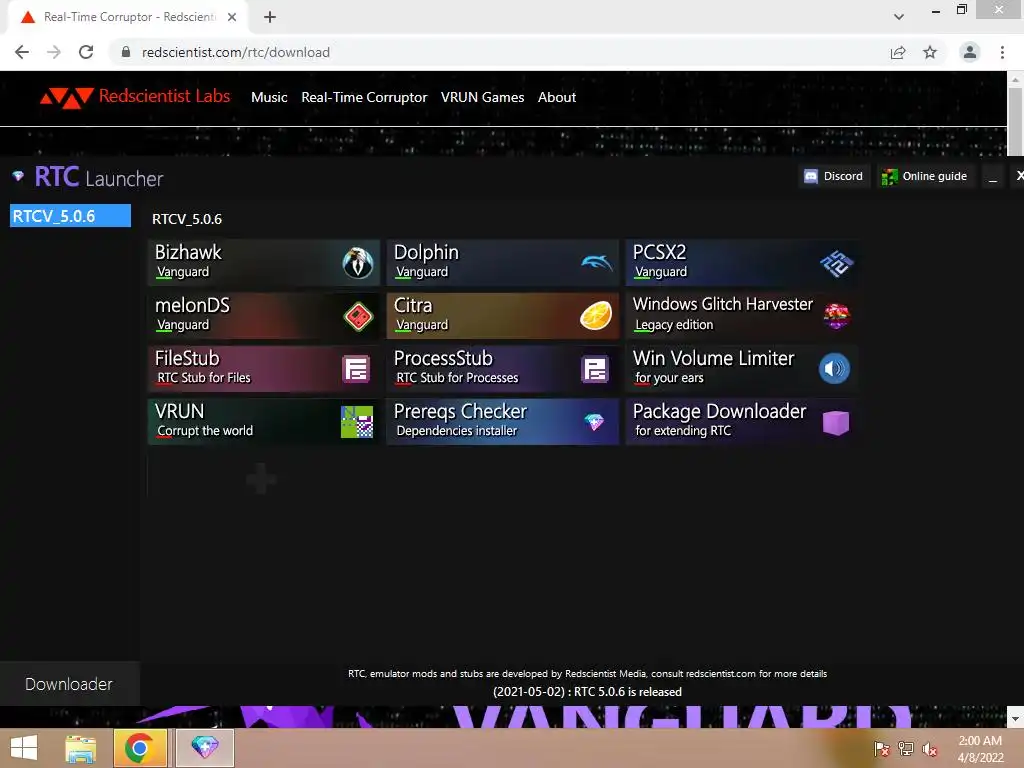Bookmark this page with the star icon
Image resolution: width=1024 pixels, height=768 pixels.
coord(930,52)
